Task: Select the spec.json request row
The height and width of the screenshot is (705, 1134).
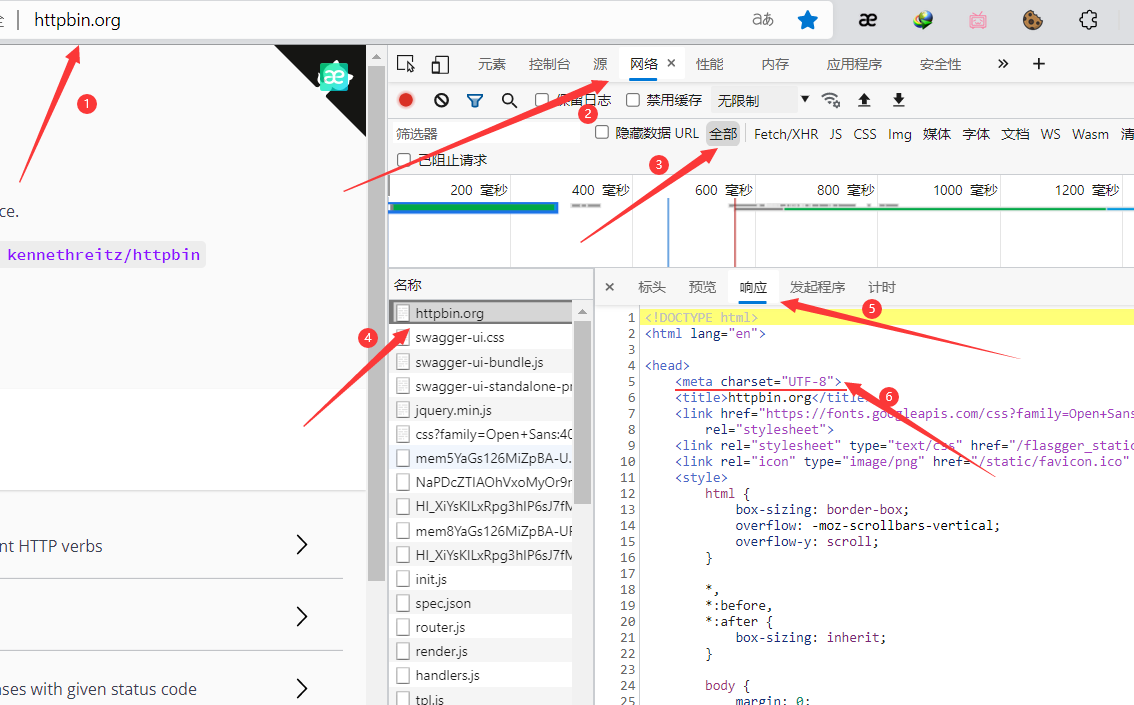Action: 482,603
